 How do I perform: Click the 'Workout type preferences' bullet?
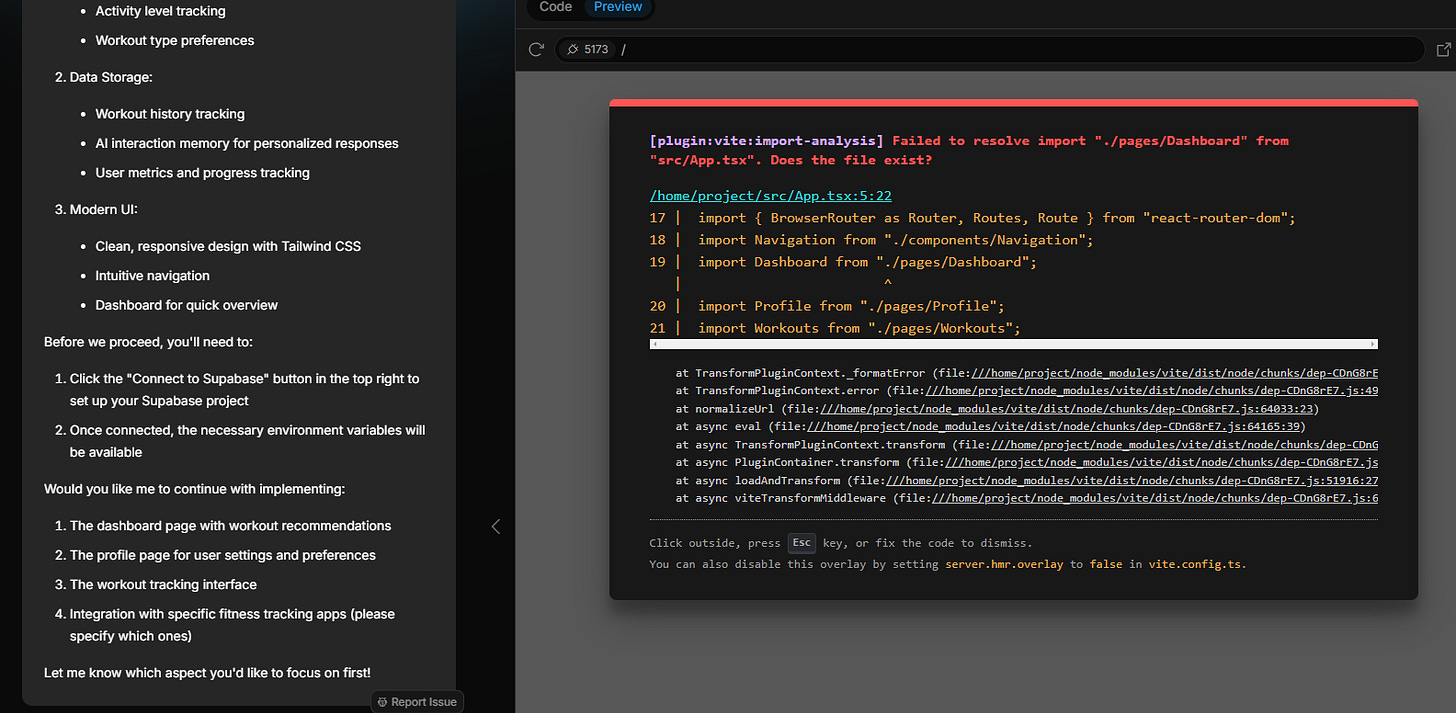coord(174,41)
